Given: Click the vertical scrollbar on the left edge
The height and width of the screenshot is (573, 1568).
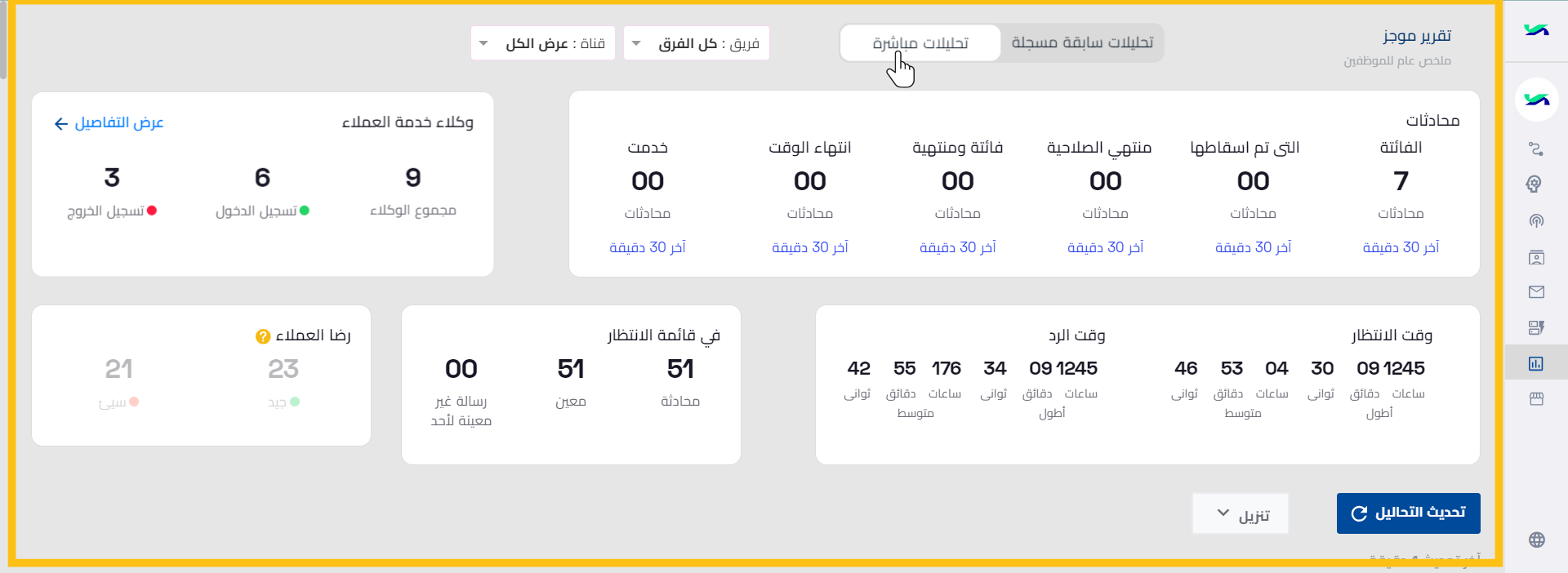Looking at the screenshot, I should tap(3, 41).
